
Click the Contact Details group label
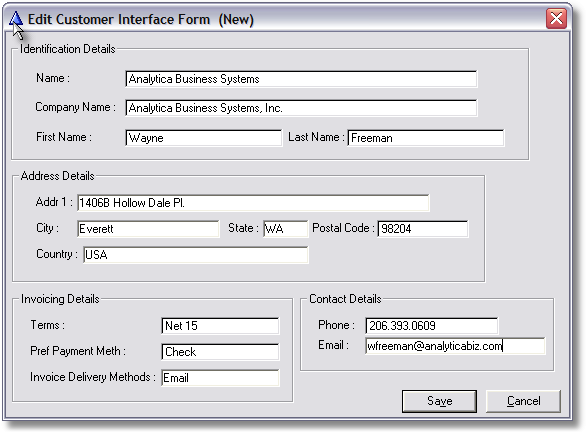click(x=345, y=299)
